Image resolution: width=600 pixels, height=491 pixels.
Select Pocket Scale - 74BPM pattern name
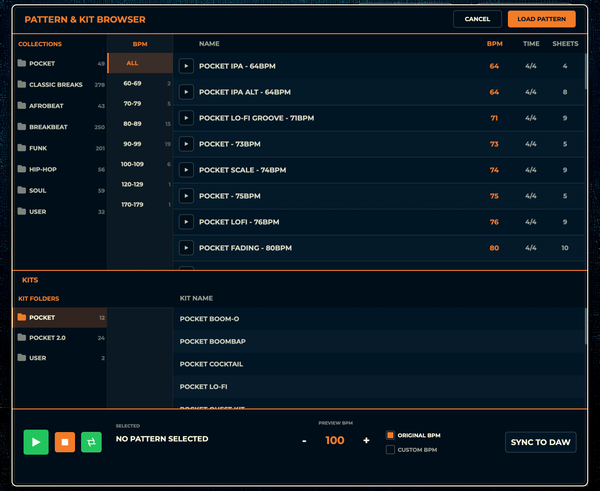point(242,170)
